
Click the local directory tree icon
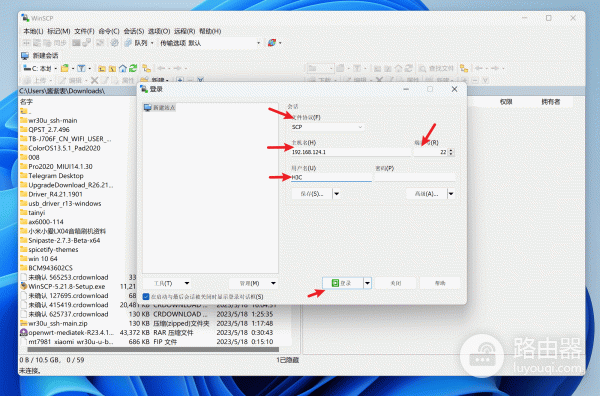[146, 69]
